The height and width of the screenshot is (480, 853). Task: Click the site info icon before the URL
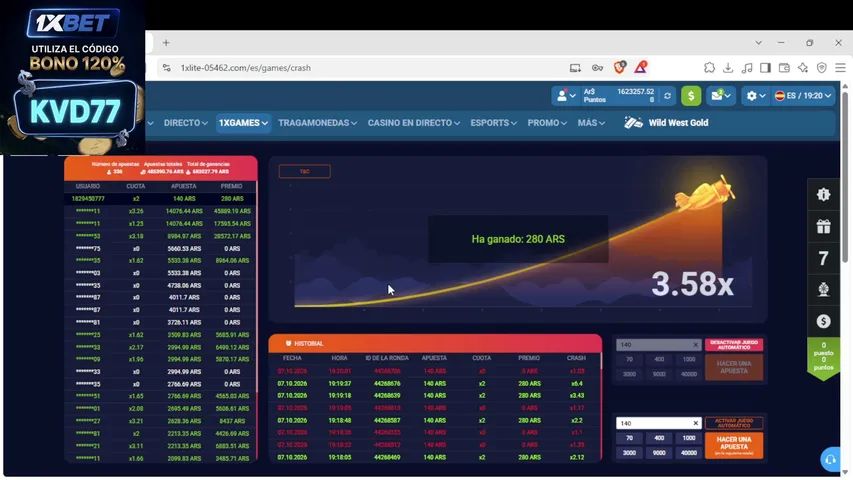tap(166, 68)
